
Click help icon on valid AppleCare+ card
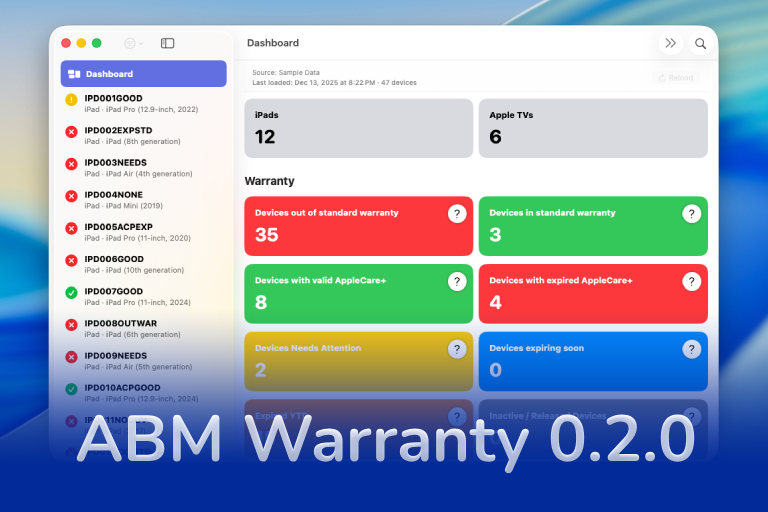[x=457, y=281]
